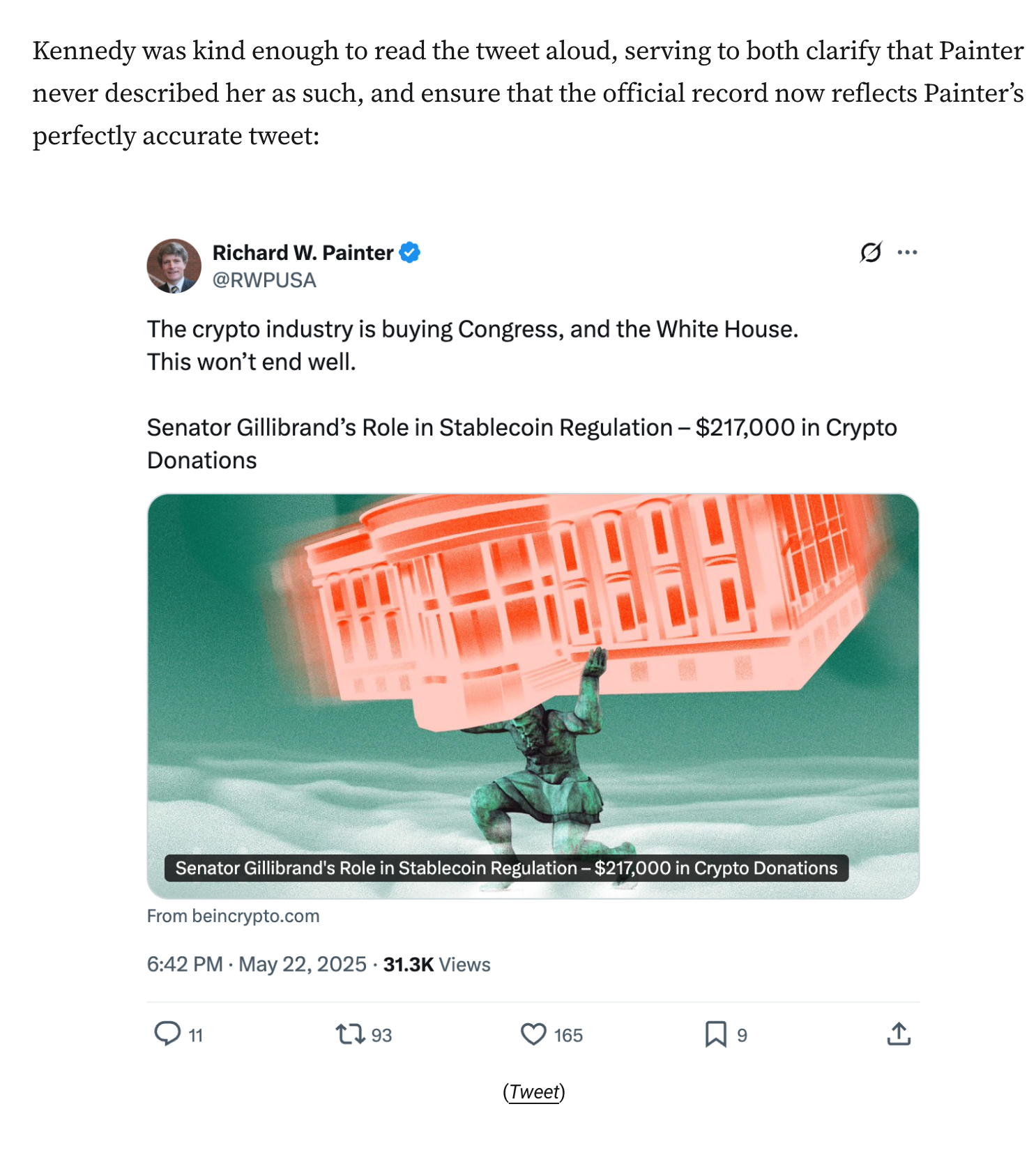Click the Richard W. Painter display name
The image size is (1036, 1164).
click(x=303, y=252)
